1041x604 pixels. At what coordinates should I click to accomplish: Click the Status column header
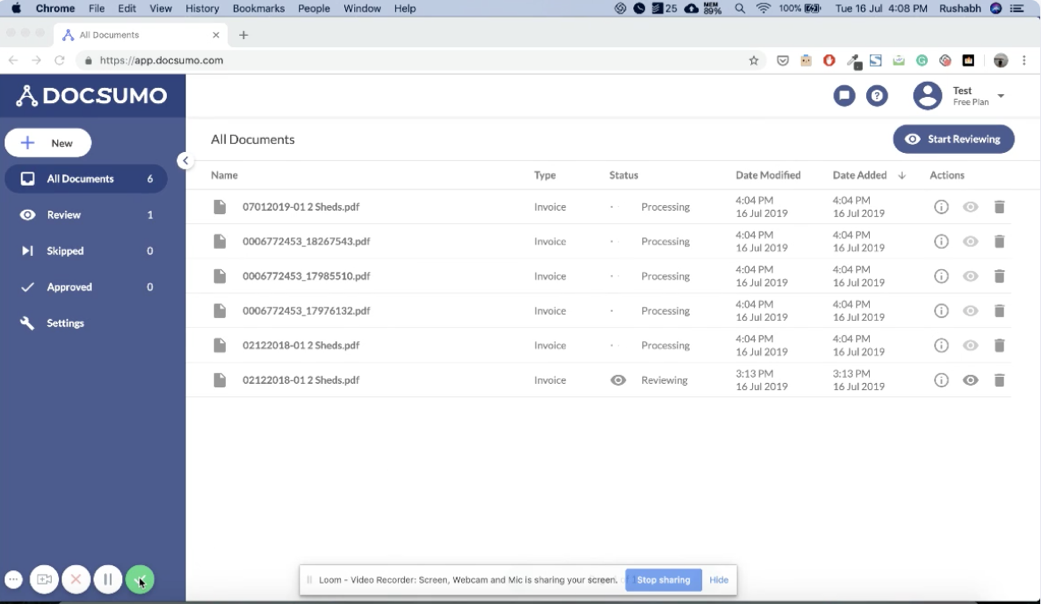coord(623,175)
